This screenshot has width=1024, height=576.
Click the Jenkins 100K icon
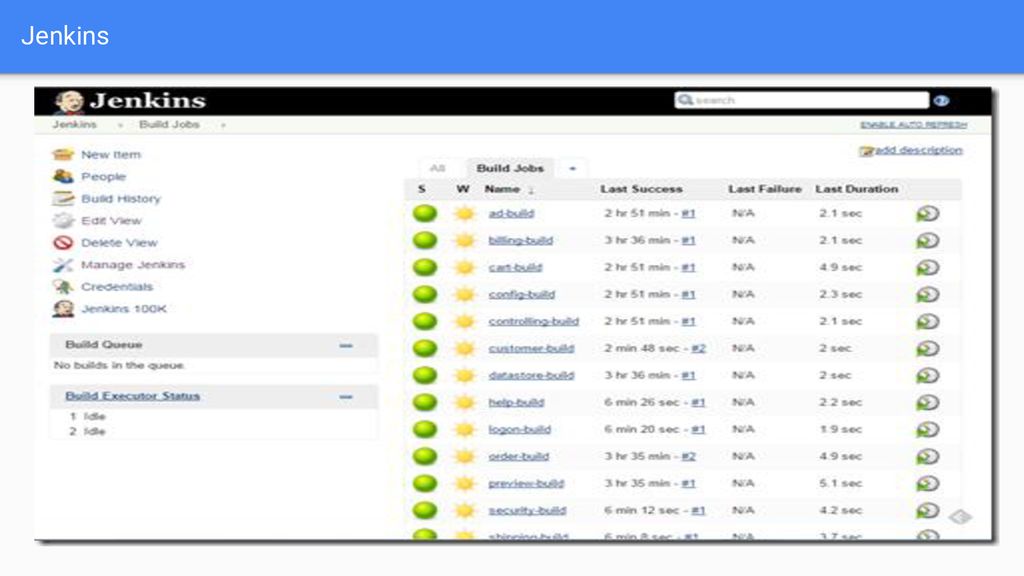coord(63,309)
